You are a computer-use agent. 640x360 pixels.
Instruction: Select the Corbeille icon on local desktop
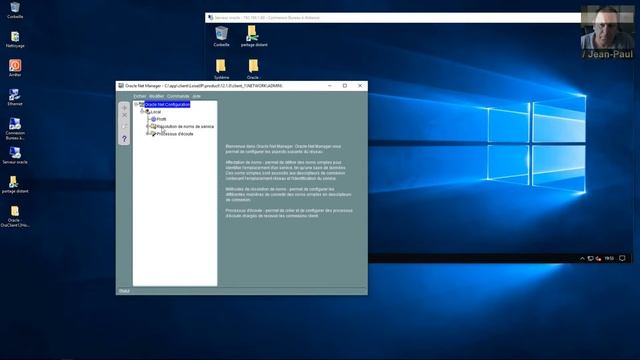click(15, 10)
